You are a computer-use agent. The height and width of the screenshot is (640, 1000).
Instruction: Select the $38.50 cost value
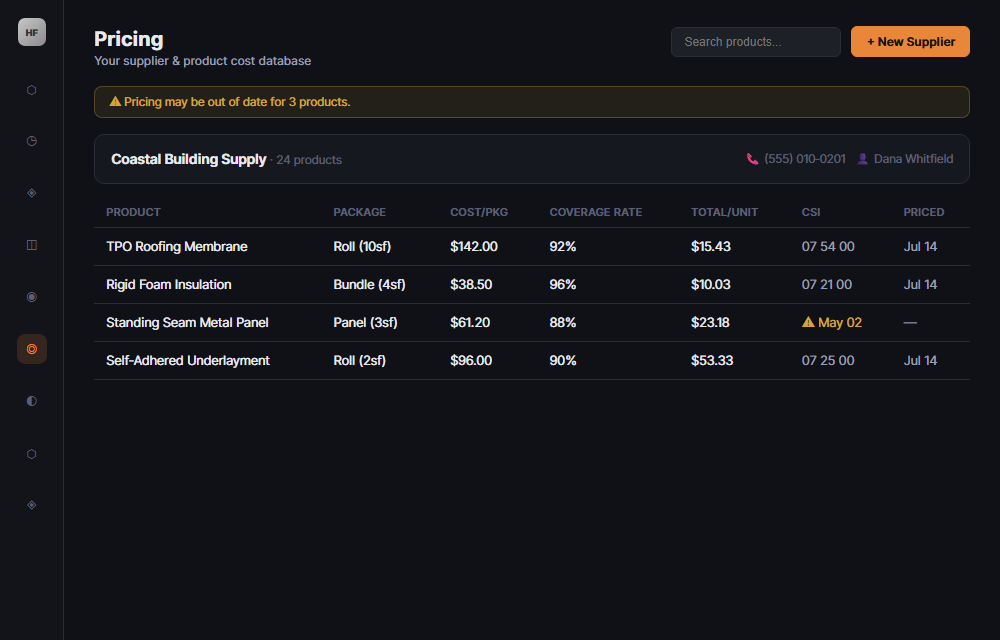tap(471, 284)
